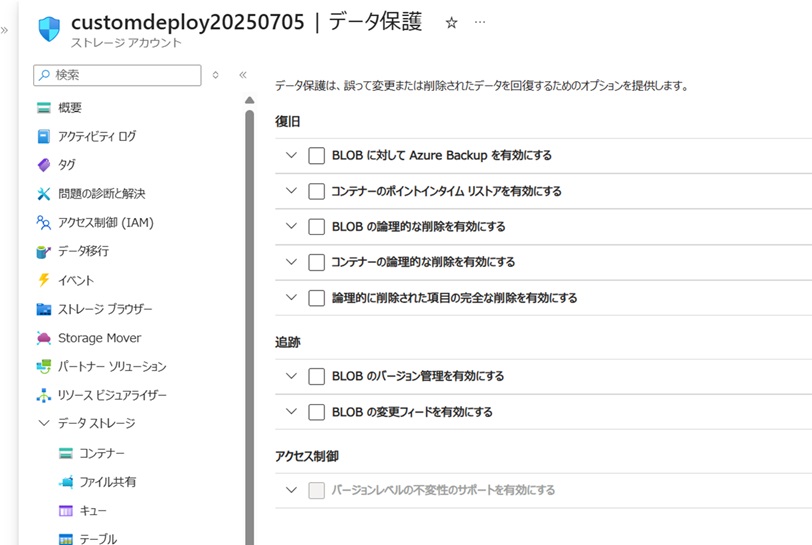Expand BLOB の変更フィード row chevron

pos(292,411)
